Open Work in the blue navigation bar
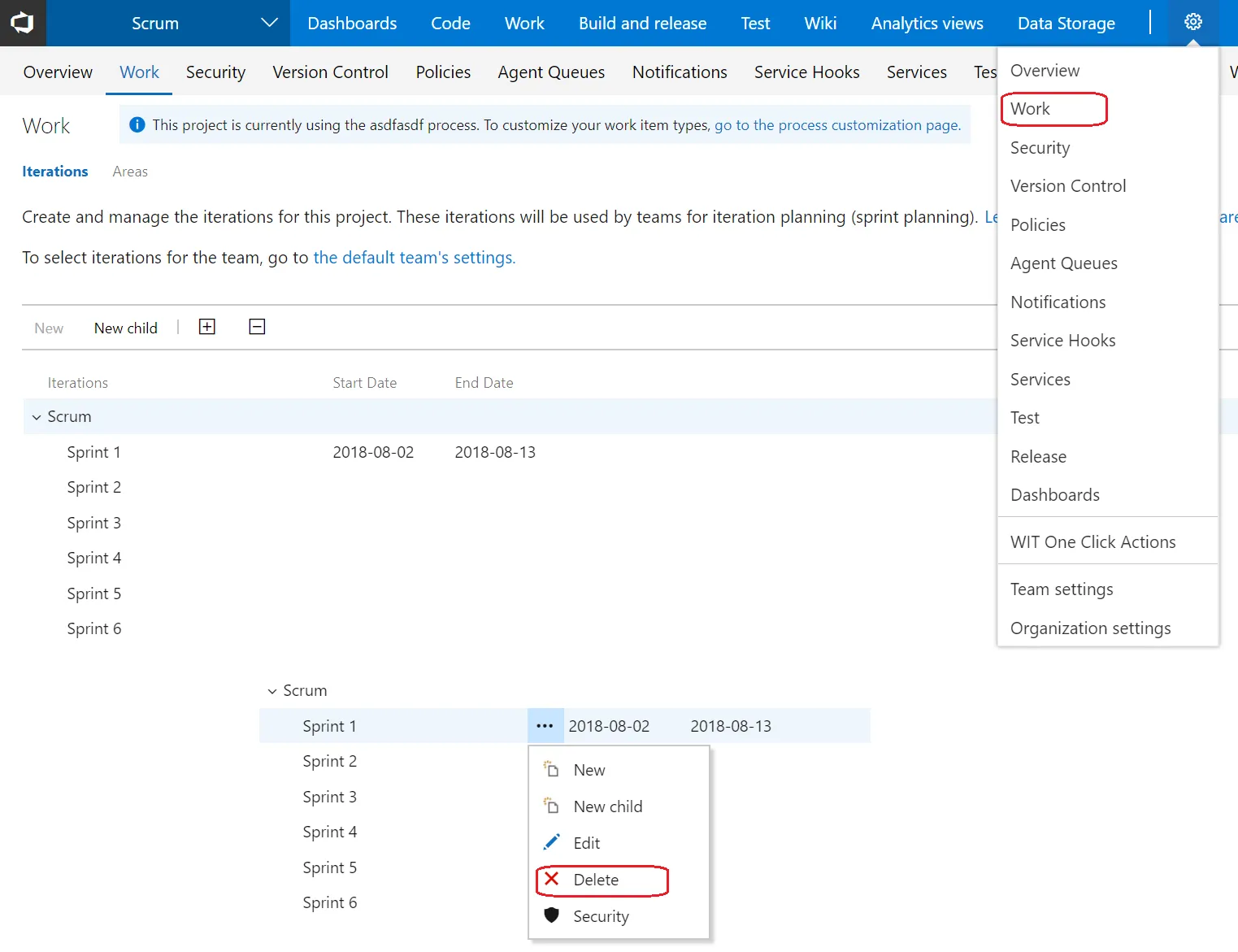 point(524,24)
